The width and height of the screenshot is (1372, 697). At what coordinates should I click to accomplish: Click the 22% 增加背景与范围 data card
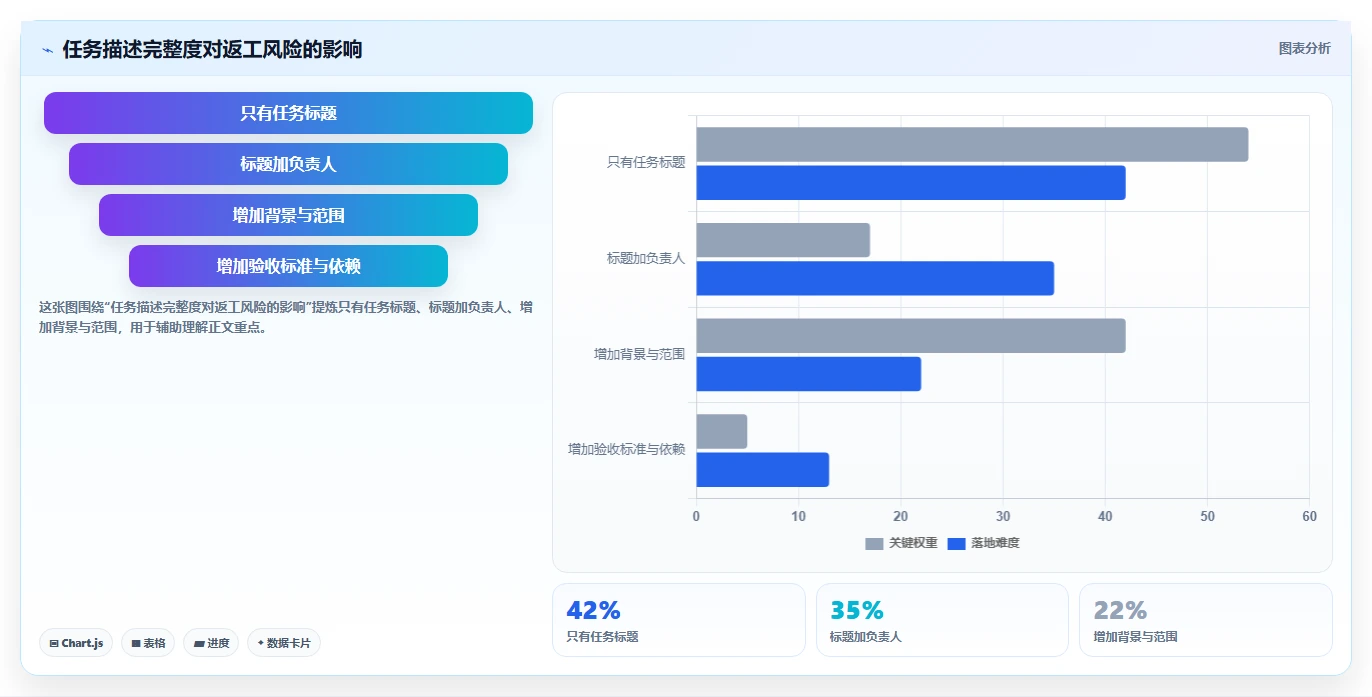(x=1206, y=620)
